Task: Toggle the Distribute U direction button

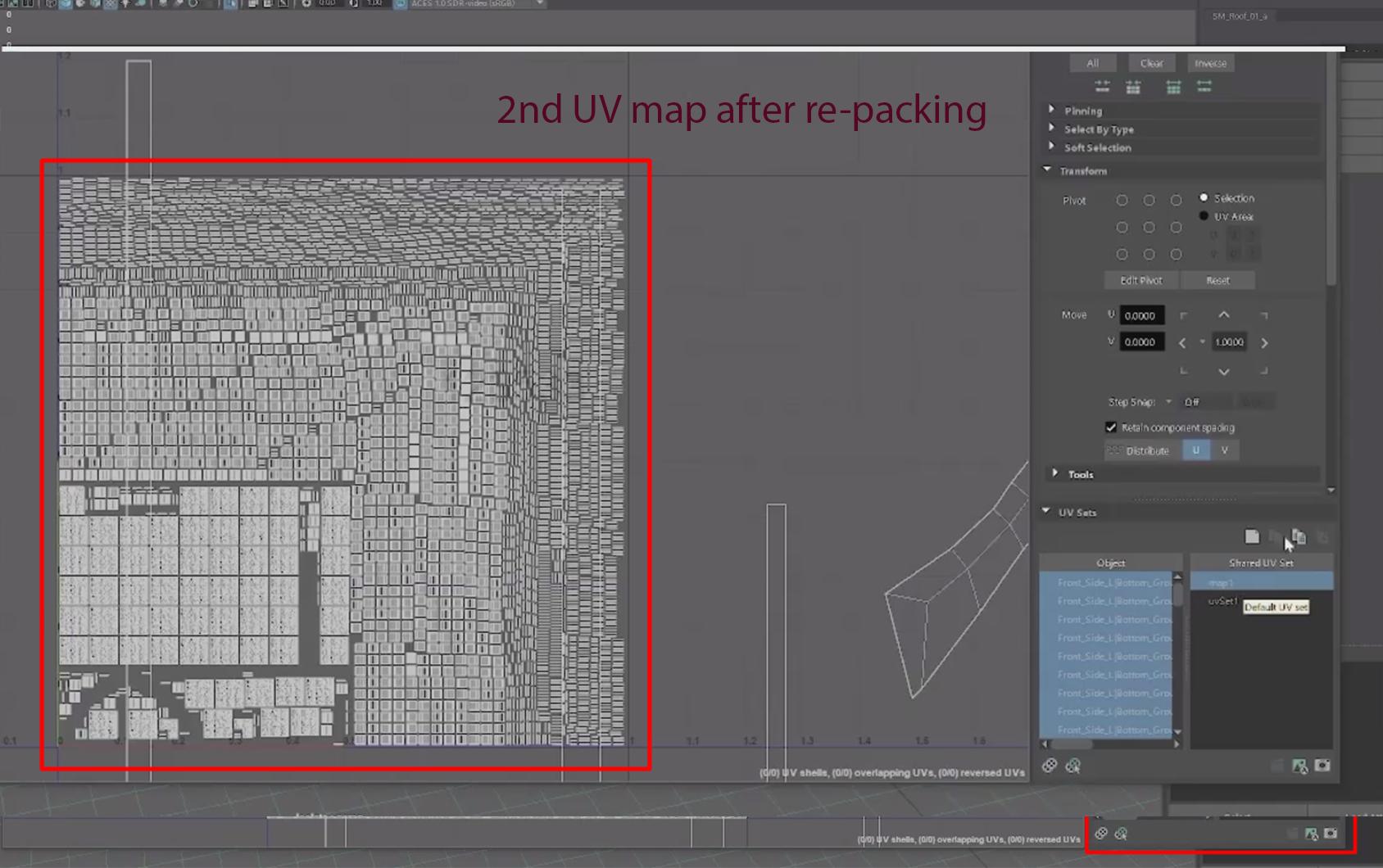Action: pos(1195,450)
